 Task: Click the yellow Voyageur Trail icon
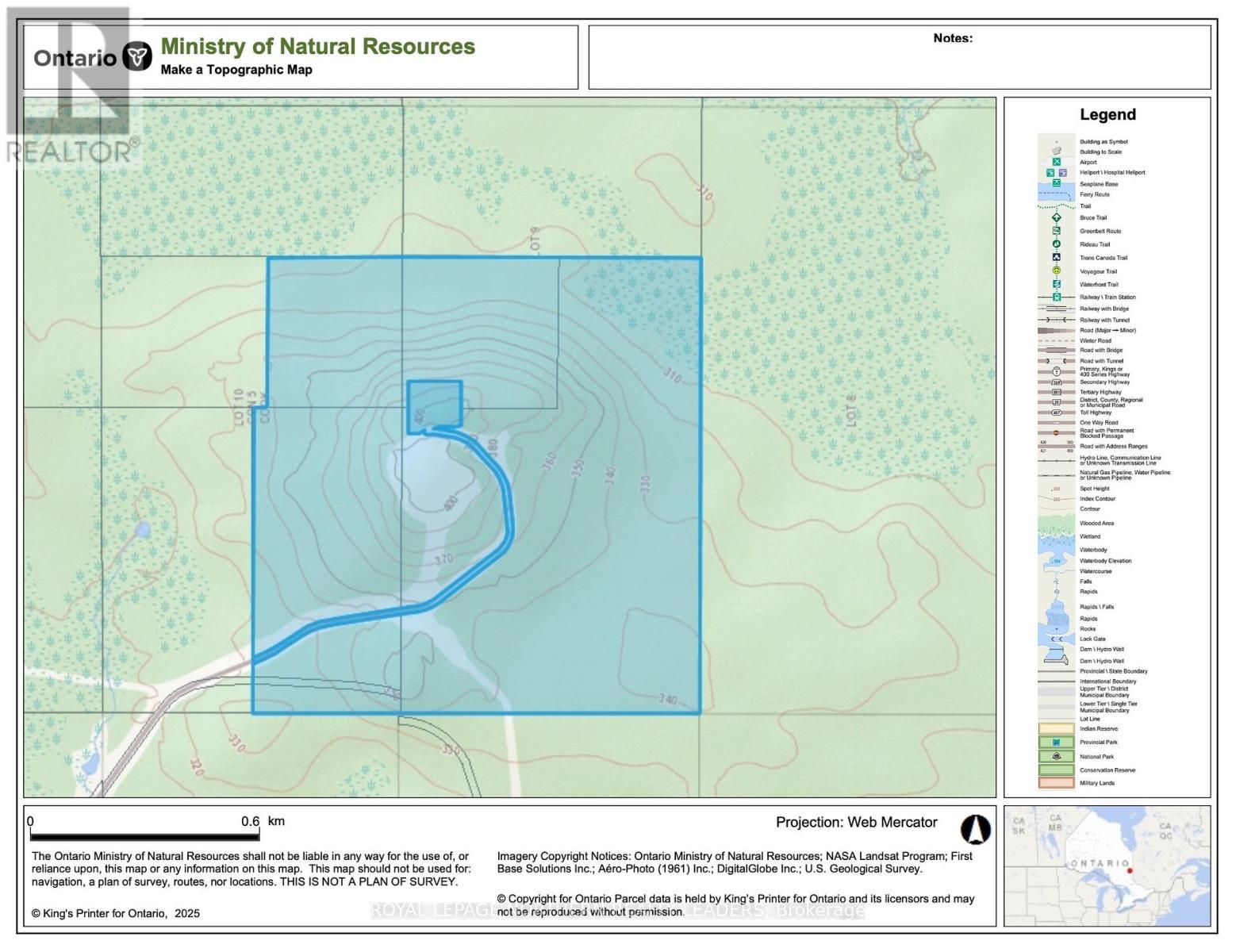pyautogui.click(x=1057, y=271)
